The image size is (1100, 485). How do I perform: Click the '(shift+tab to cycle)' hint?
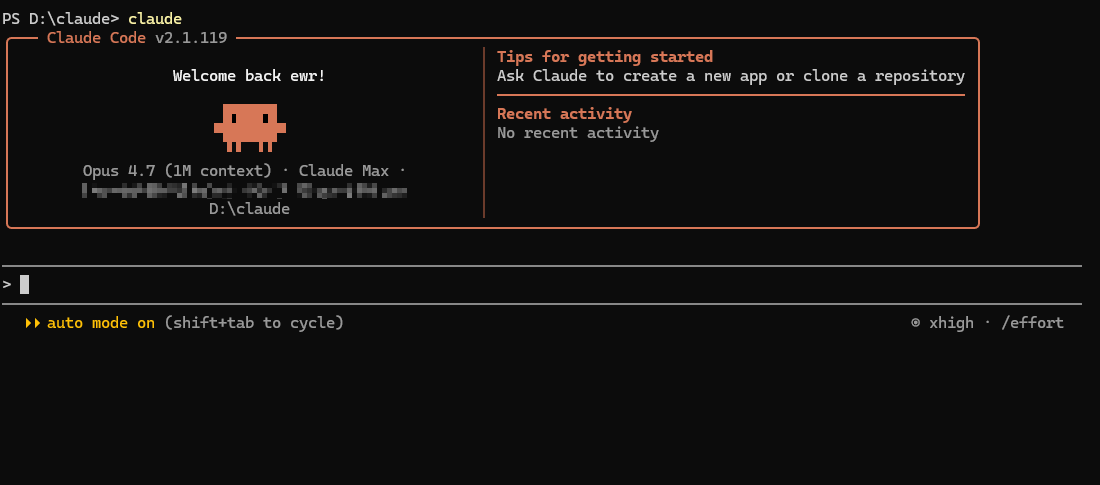[254, 323]
